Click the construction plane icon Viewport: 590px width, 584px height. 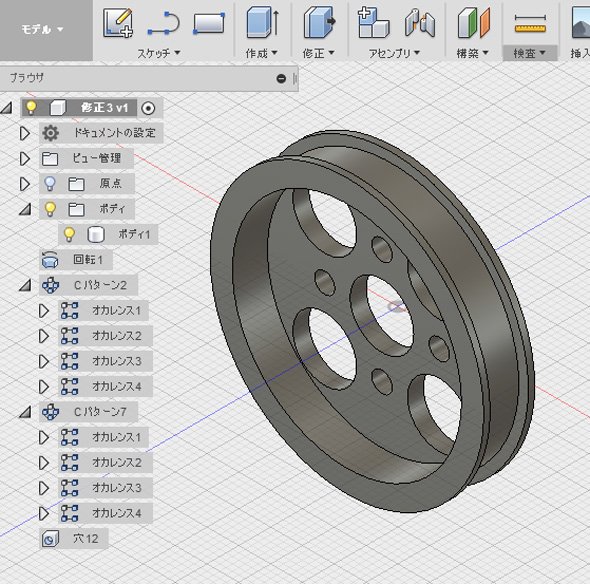tap(474, 23)
